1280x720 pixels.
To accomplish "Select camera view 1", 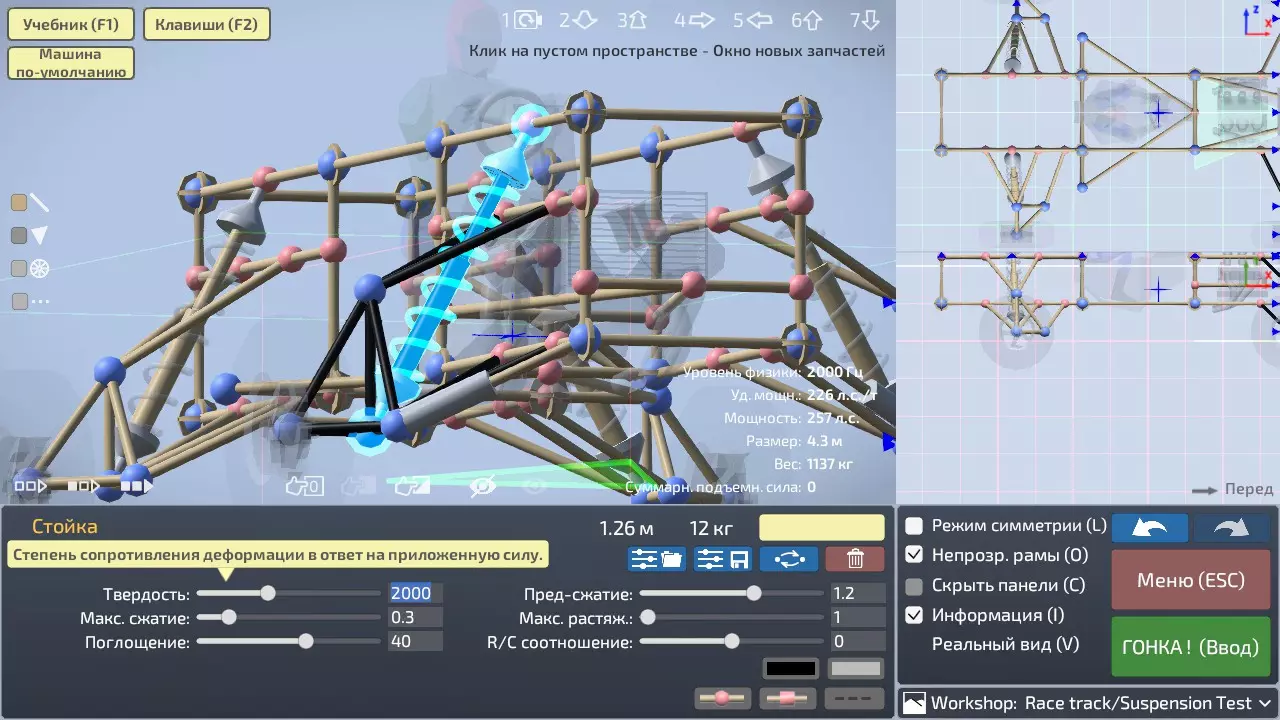I will coord(521,20).
